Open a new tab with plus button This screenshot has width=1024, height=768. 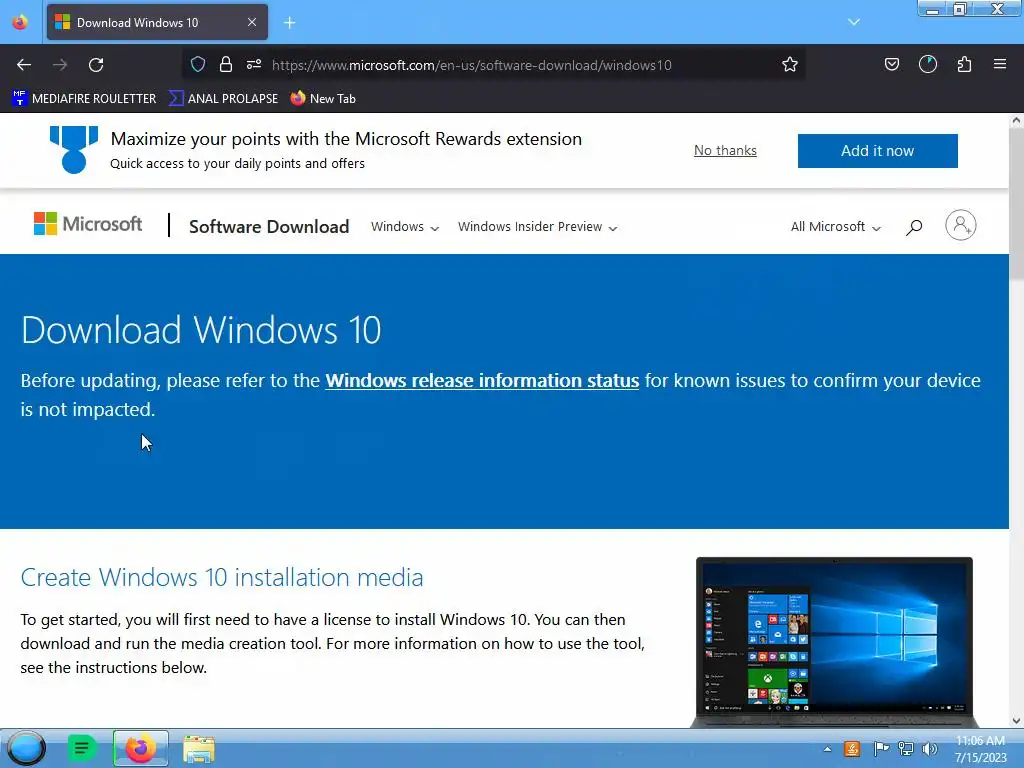(x=289, y=23)
